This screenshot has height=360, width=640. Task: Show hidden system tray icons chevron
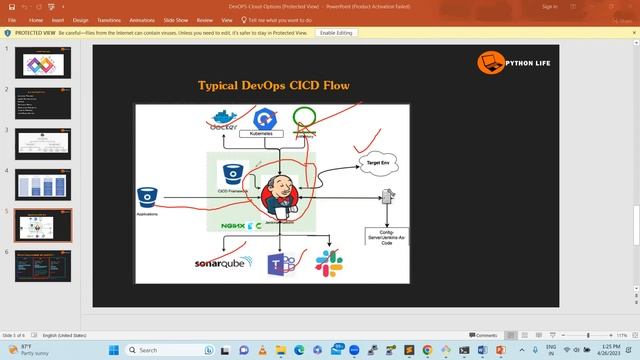(522, 350)
